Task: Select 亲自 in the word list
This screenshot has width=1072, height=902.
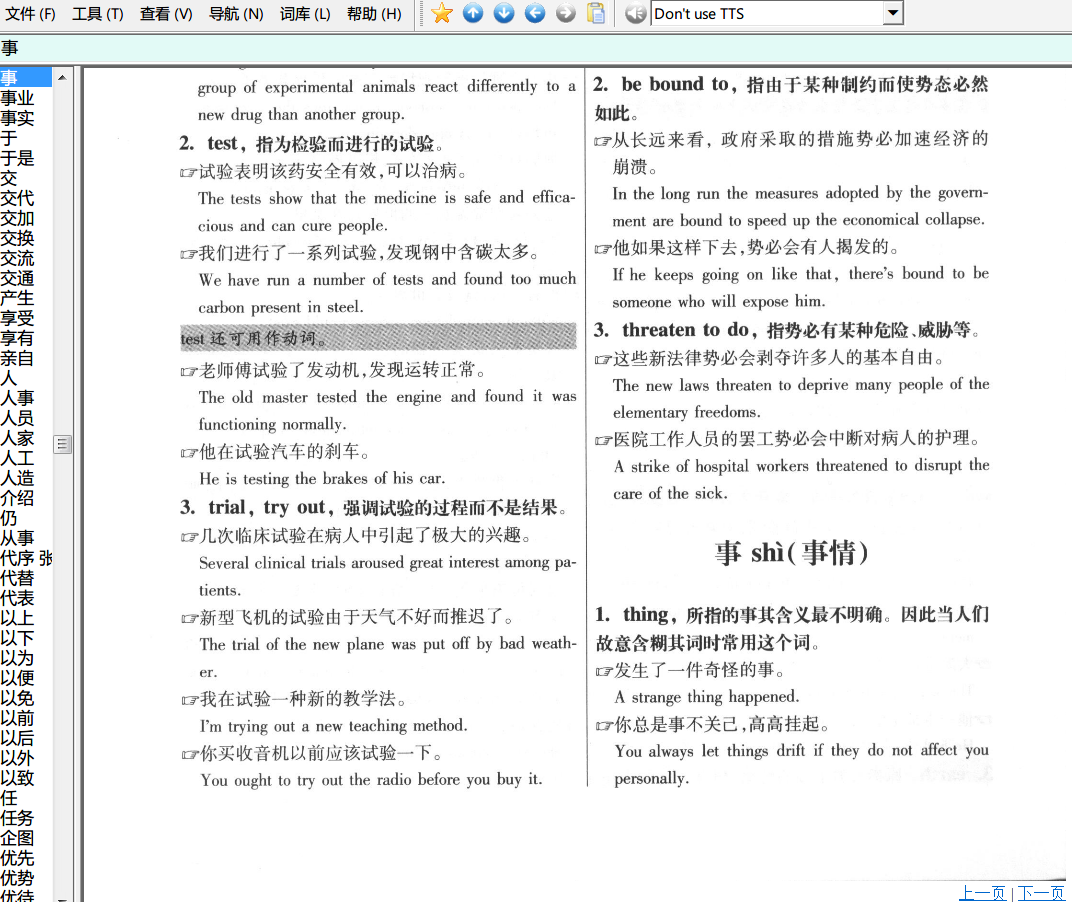Action: coord(17,358)
